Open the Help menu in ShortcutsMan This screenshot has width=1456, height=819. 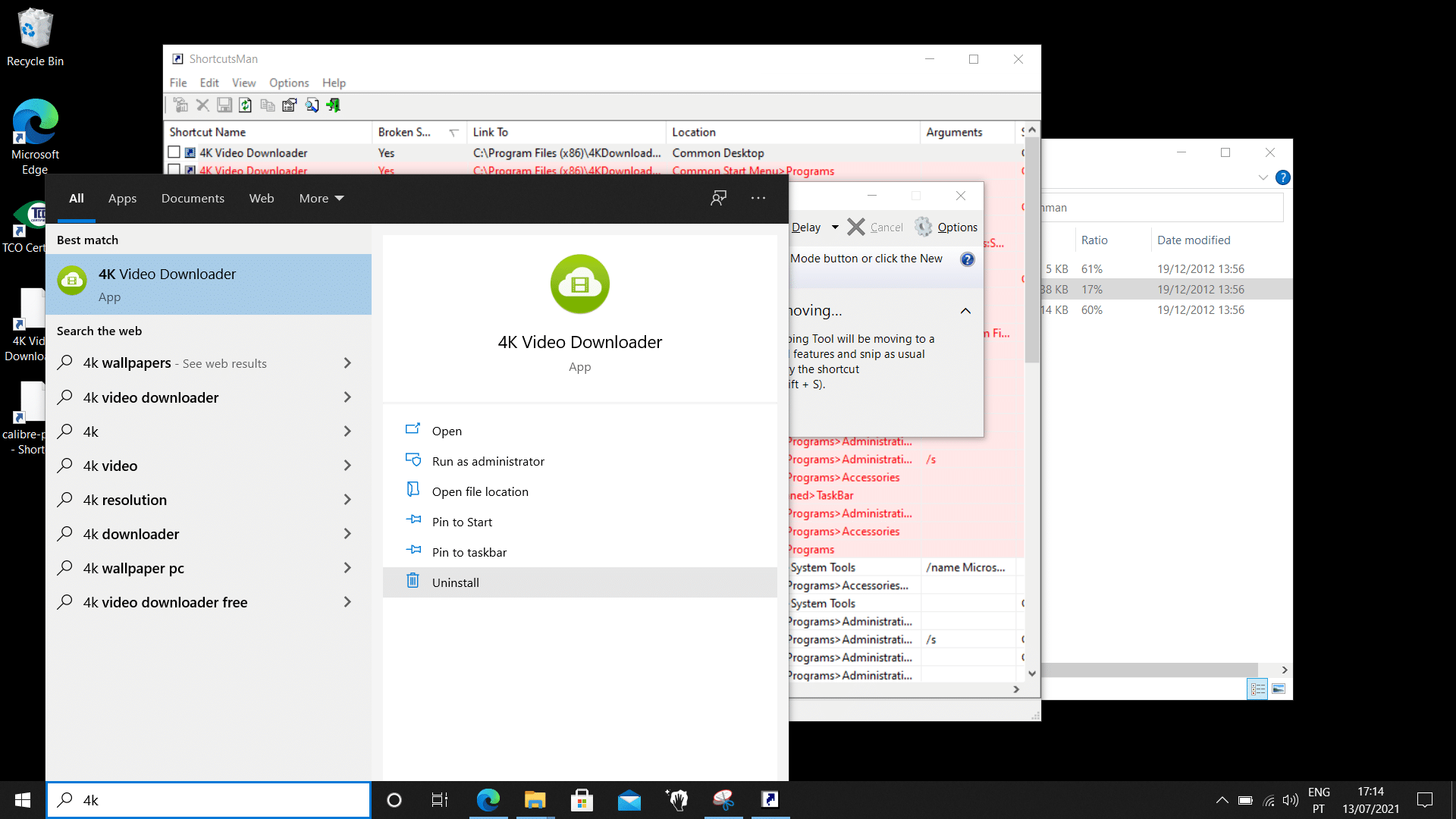pyautogui.click(x=334, y=83)
